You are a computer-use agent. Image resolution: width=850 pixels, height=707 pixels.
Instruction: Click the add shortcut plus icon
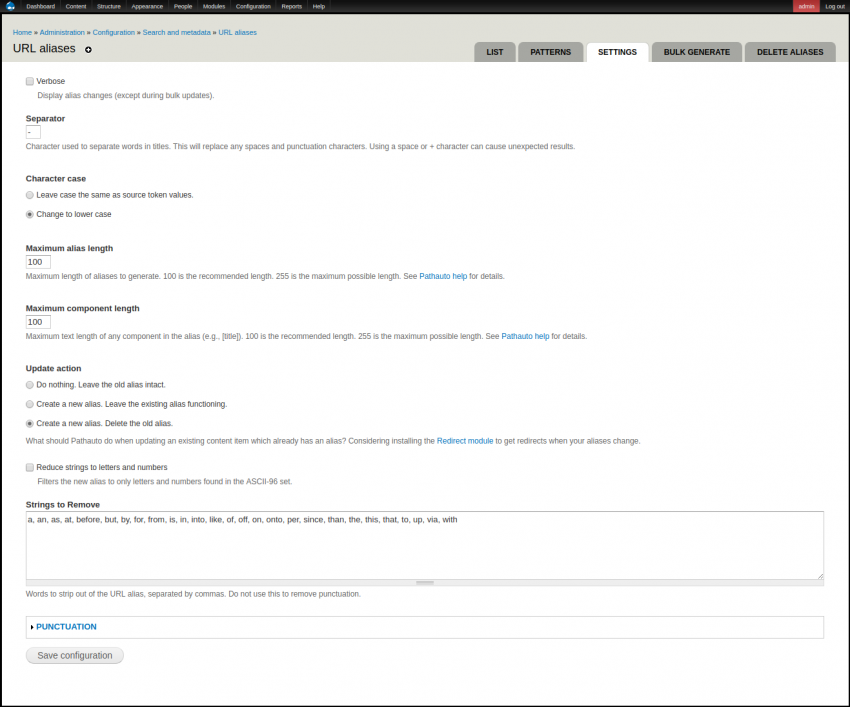pos(88,49)
